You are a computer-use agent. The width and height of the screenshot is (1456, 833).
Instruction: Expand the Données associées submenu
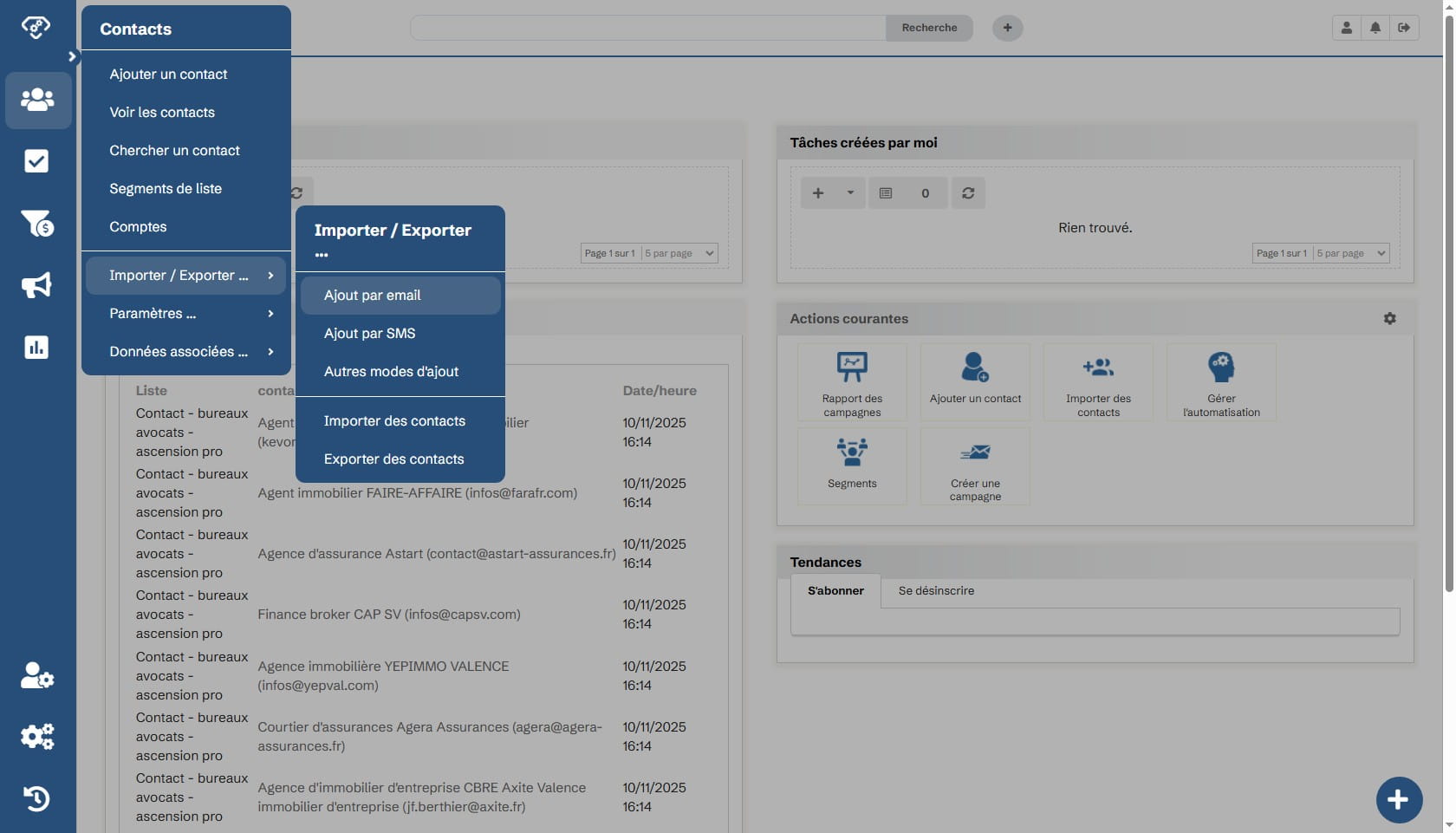tap(185, 352)
